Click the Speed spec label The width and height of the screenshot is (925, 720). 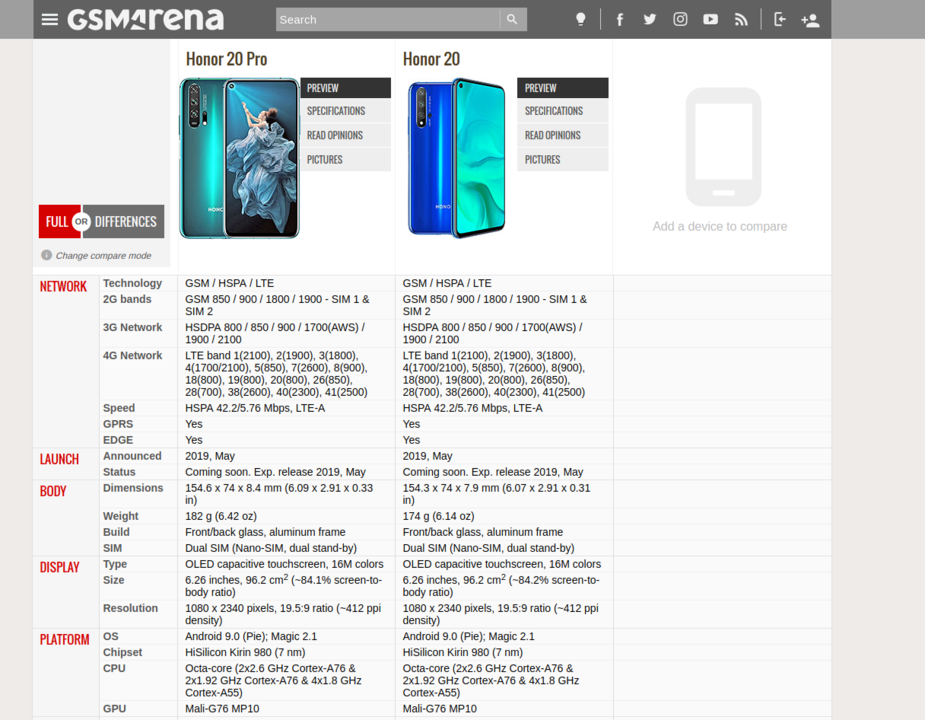tap(119, 408)
